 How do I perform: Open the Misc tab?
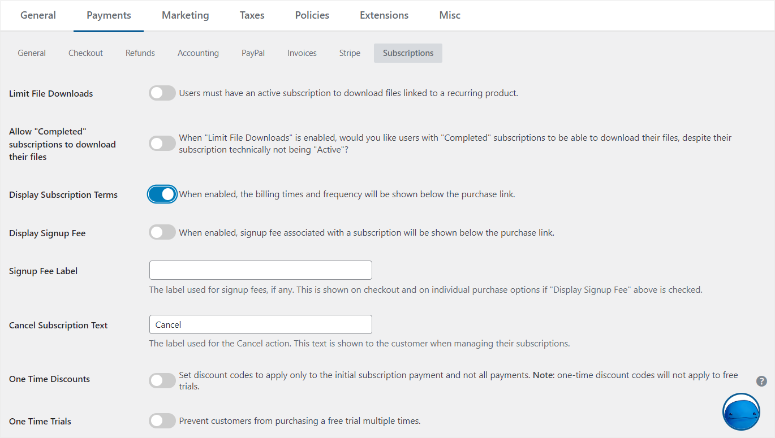[450, 16]
